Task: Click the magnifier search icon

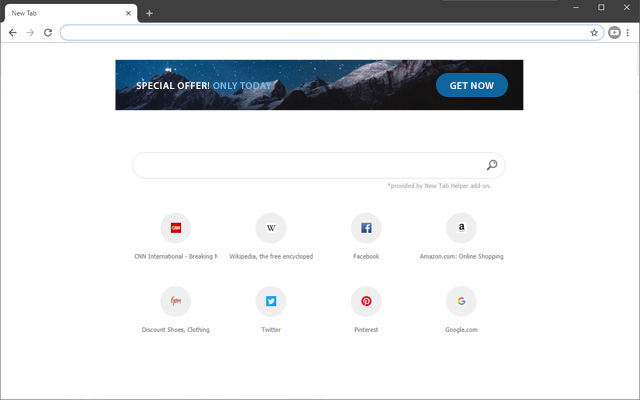Action: [492, 165]
